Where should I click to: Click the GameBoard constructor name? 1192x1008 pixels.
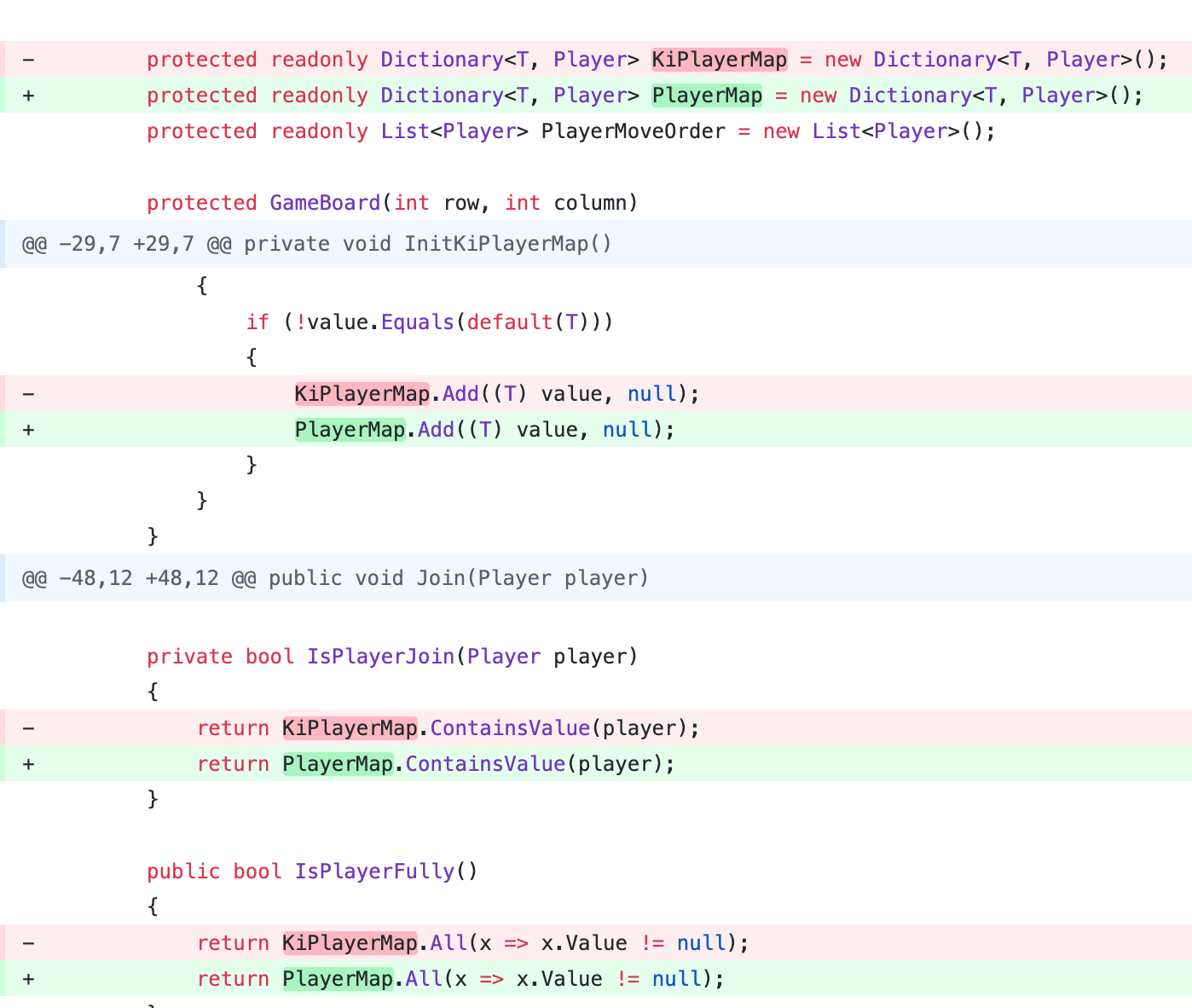point(325,203)
